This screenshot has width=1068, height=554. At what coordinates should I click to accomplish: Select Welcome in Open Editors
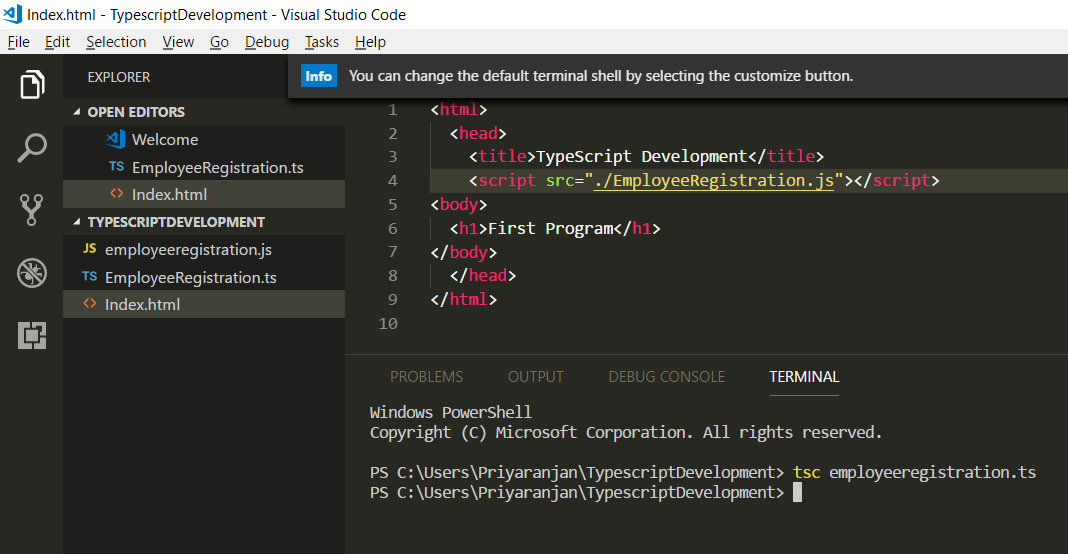[204, 139]
